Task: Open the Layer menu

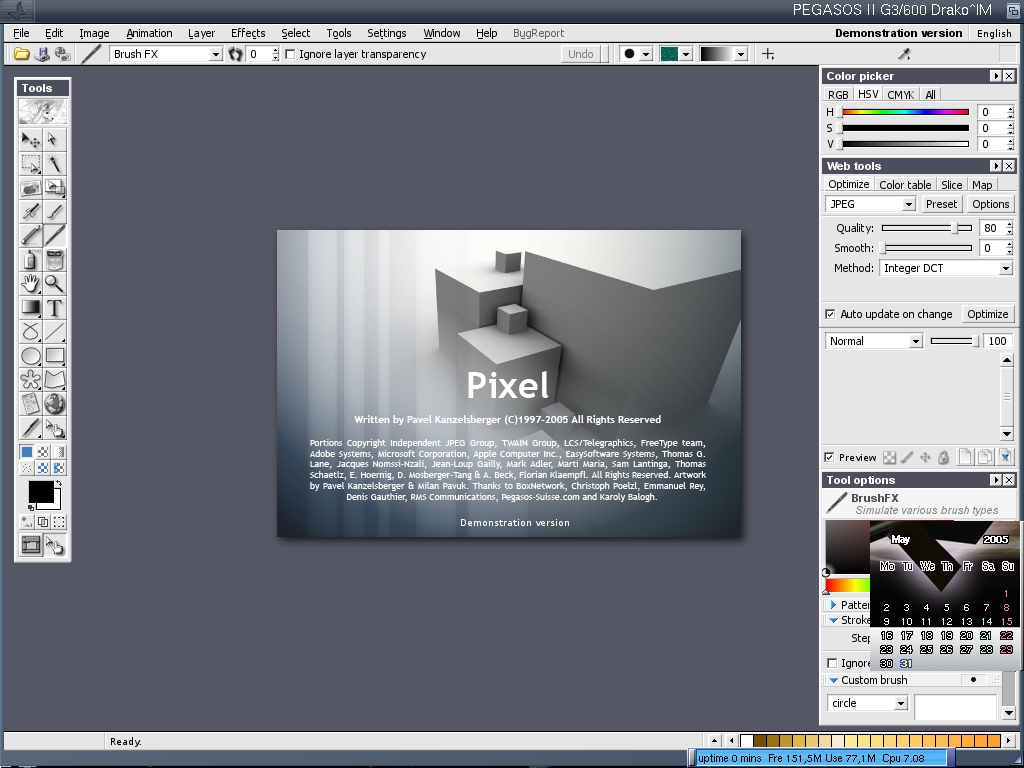Action: 201,33
